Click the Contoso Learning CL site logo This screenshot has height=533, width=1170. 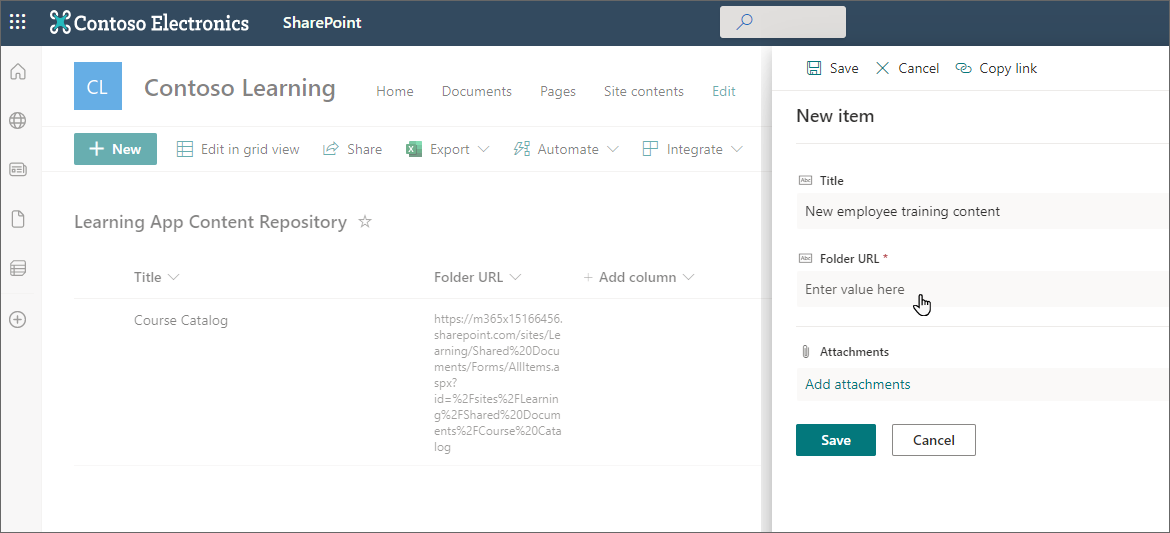[x=97, y=87]
